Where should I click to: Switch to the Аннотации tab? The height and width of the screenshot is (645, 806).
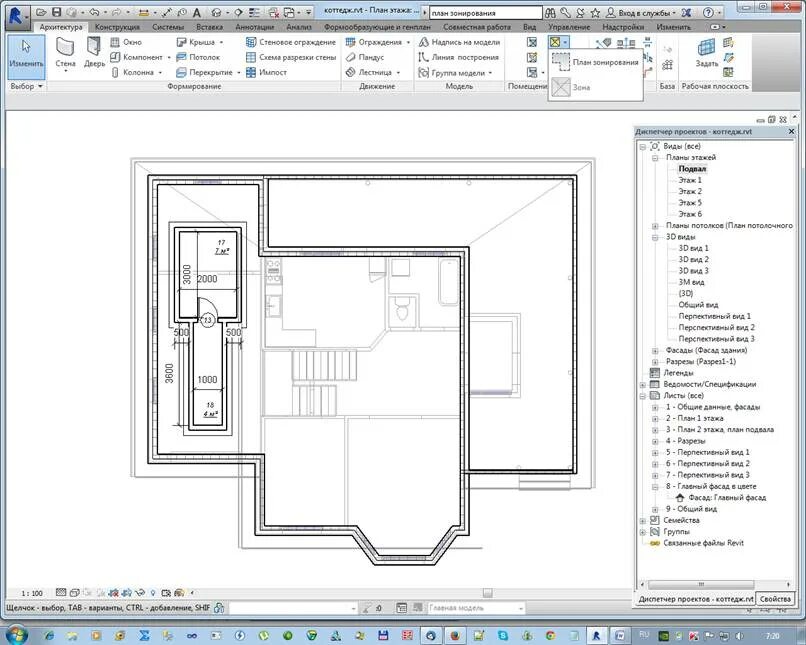(254, 27)
